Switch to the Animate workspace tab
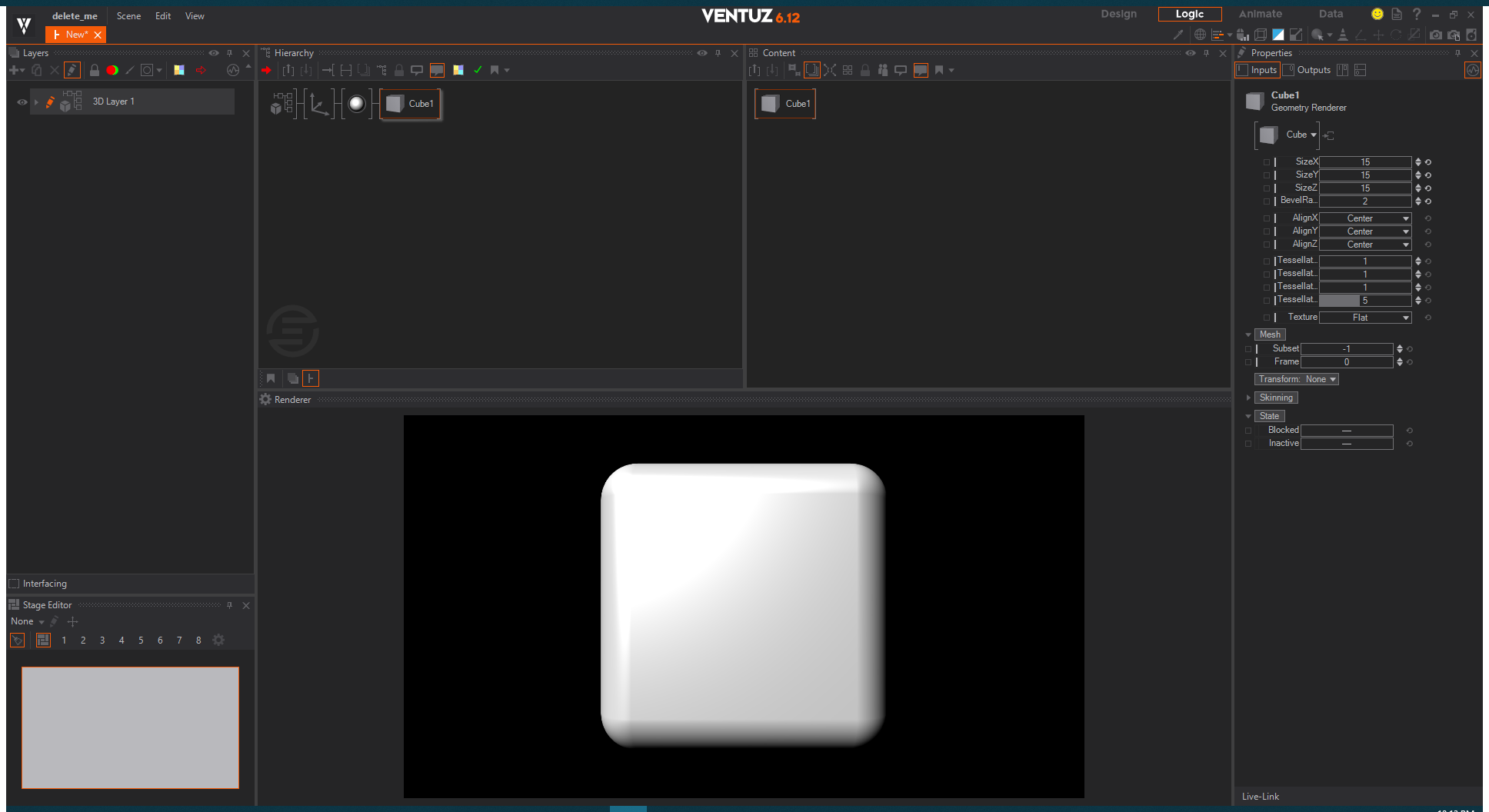 [1260, 14]
